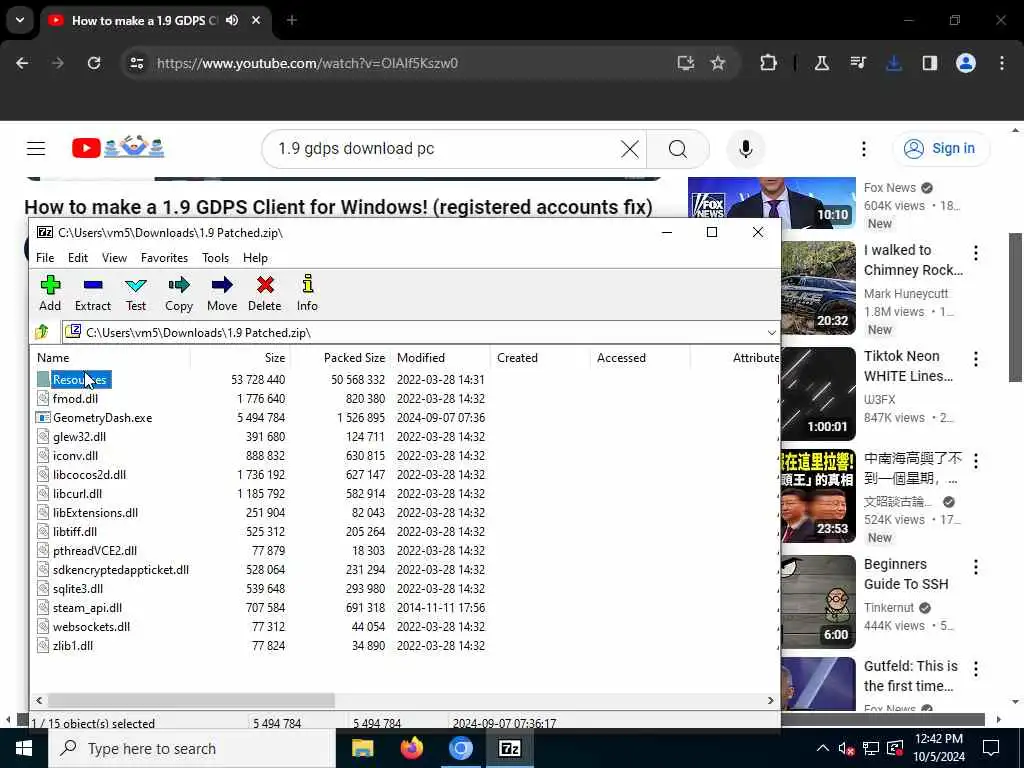Select the Move toolbar icon
This screenshot has height=768, width=1024.
222,293
